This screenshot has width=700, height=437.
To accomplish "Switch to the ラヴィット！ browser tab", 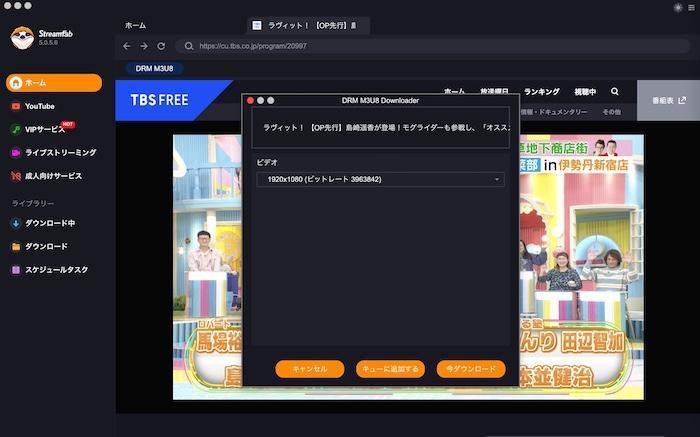I will [308, 25].
